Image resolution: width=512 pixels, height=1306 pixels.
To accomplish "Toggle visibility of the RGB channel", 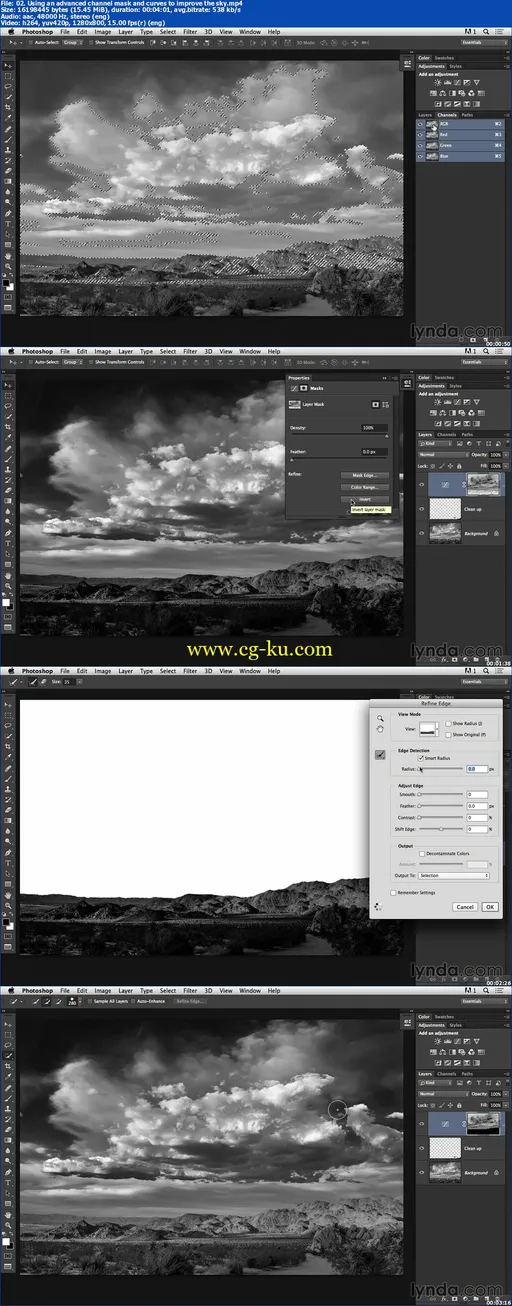I will (x=422, y=125).
